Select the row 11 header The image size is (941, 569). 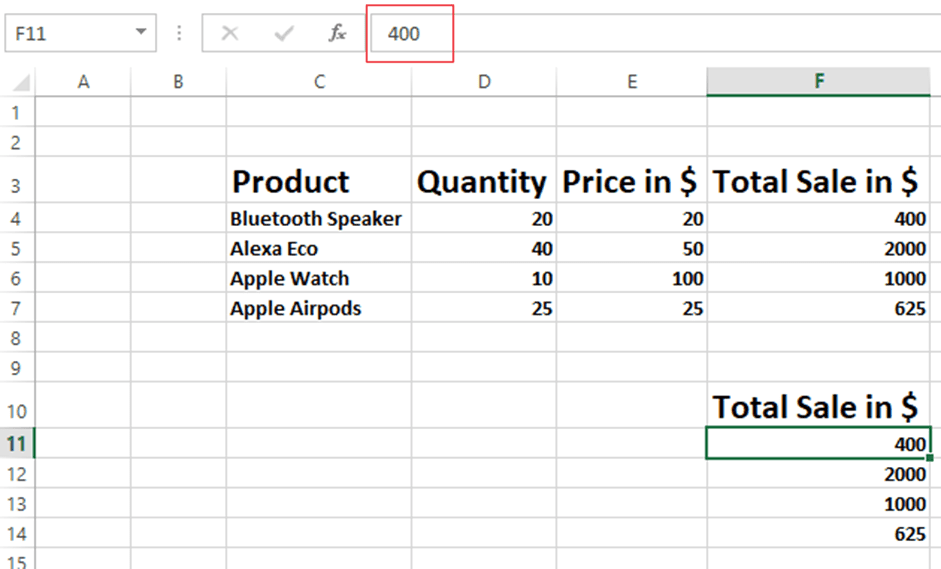16,443
